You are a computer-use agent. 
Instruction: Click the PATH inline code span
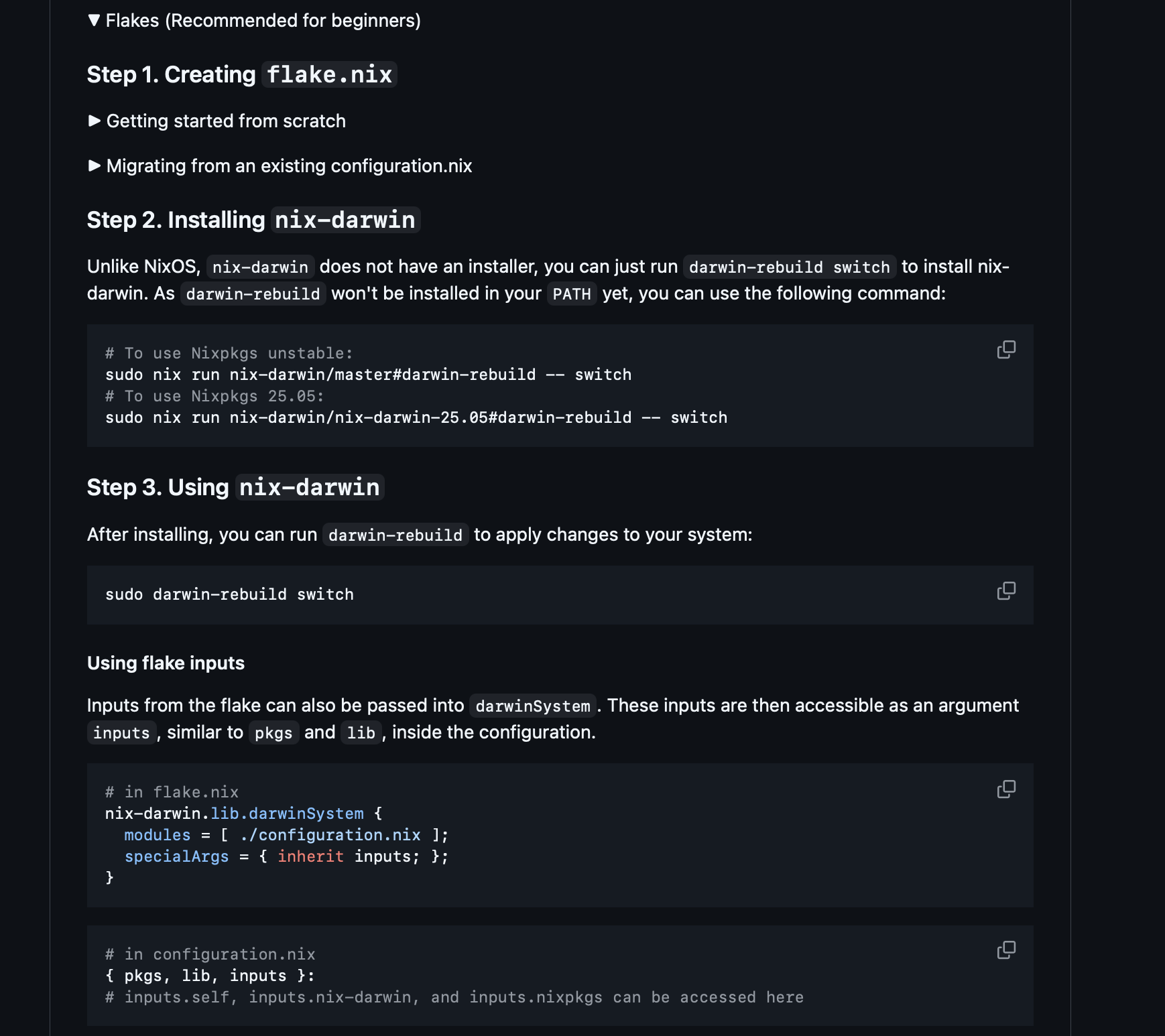tap(572, 293)
